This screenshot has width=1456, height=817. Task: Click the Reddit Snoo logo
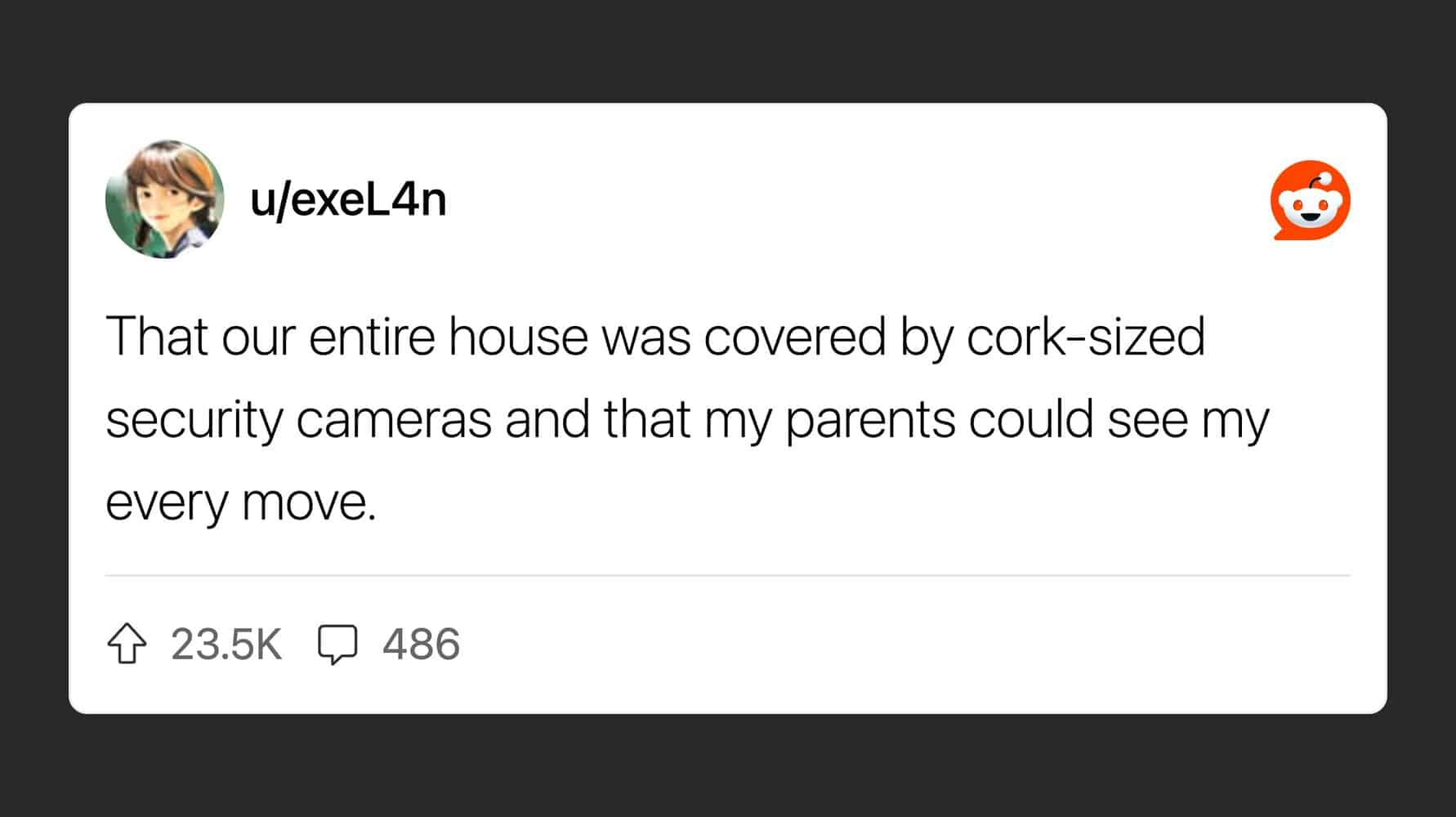[1310, 200]
